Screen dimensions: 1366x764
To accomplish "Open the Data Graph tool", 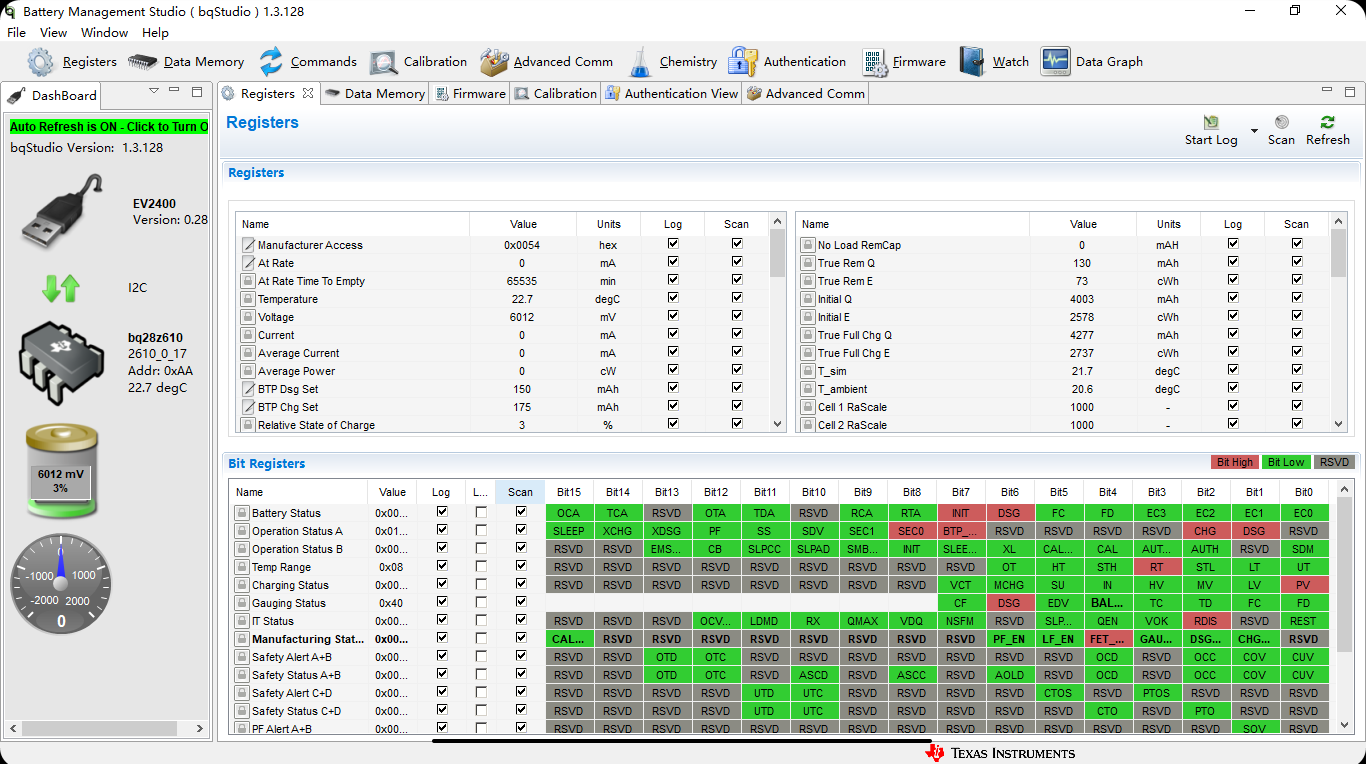I will (x=1091, y=62).
